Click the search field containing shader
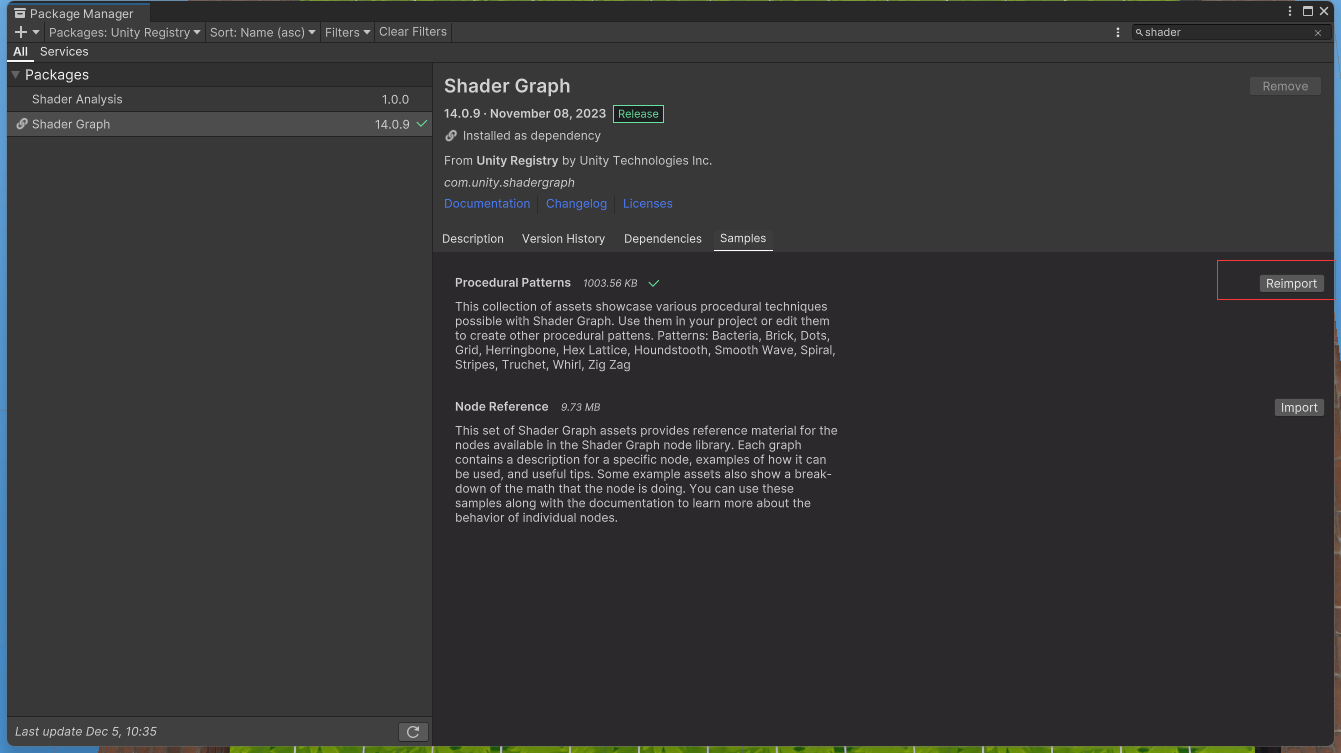The image size is (1341, 753). coord(1225,33)
